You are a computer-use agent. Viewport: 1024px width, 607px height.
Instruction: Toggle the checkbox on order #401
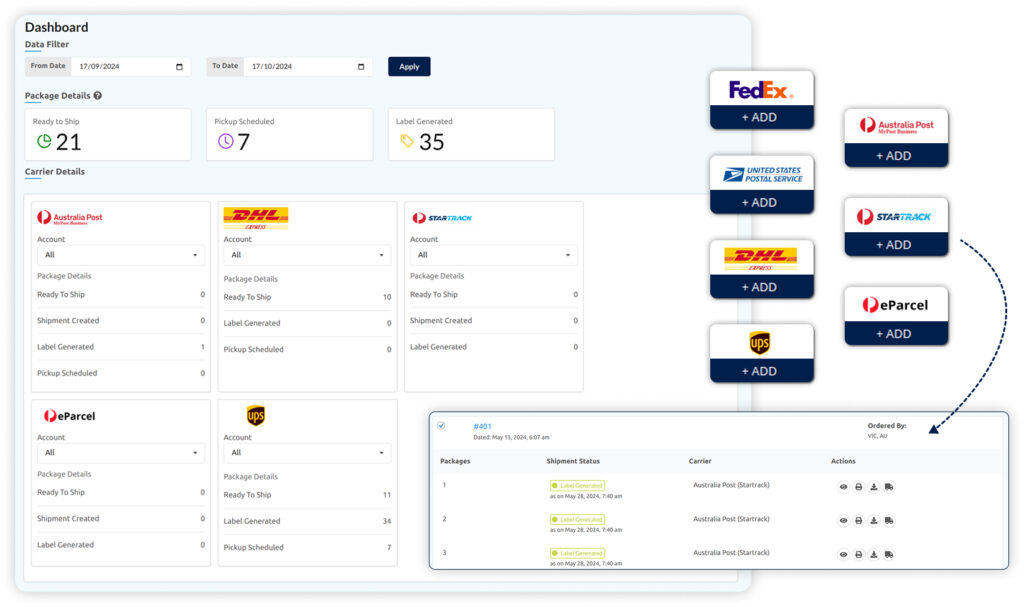point(442,424)
